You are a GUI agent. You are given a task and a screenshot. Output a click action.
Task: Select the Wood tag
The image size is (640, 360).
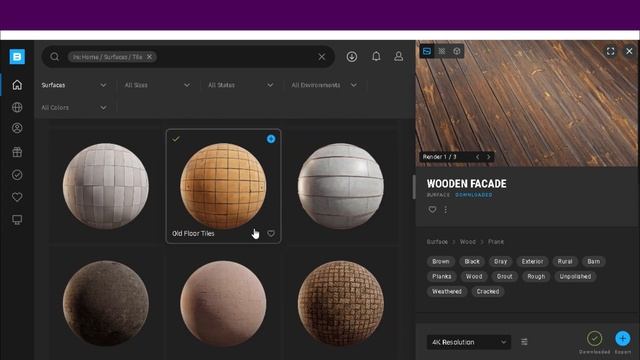coord(474,276)
